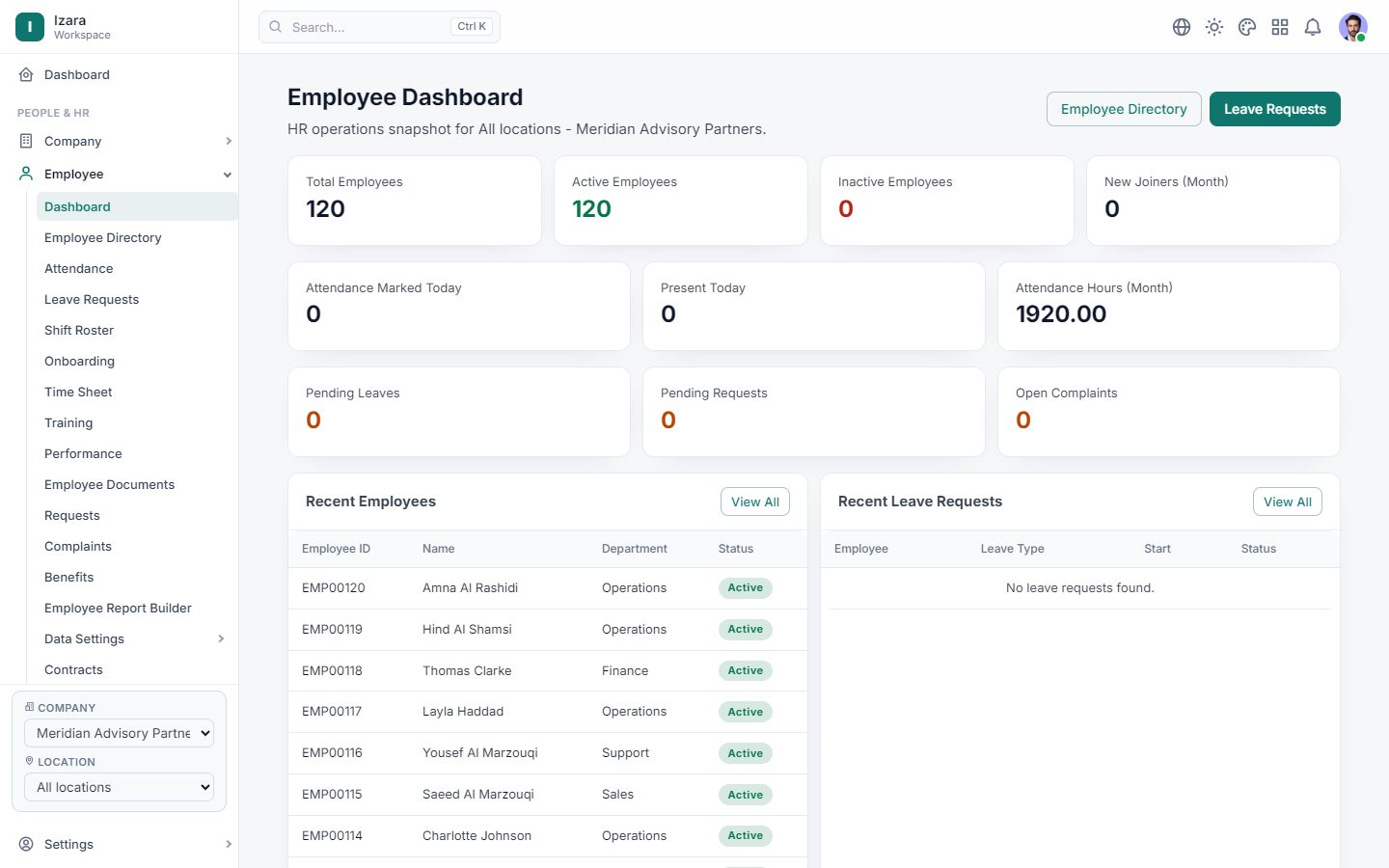Click the Dashboard home icon in sidebar
This screenshot has height=868, width=1389.
pyautogui.click(x=26, y=74)
